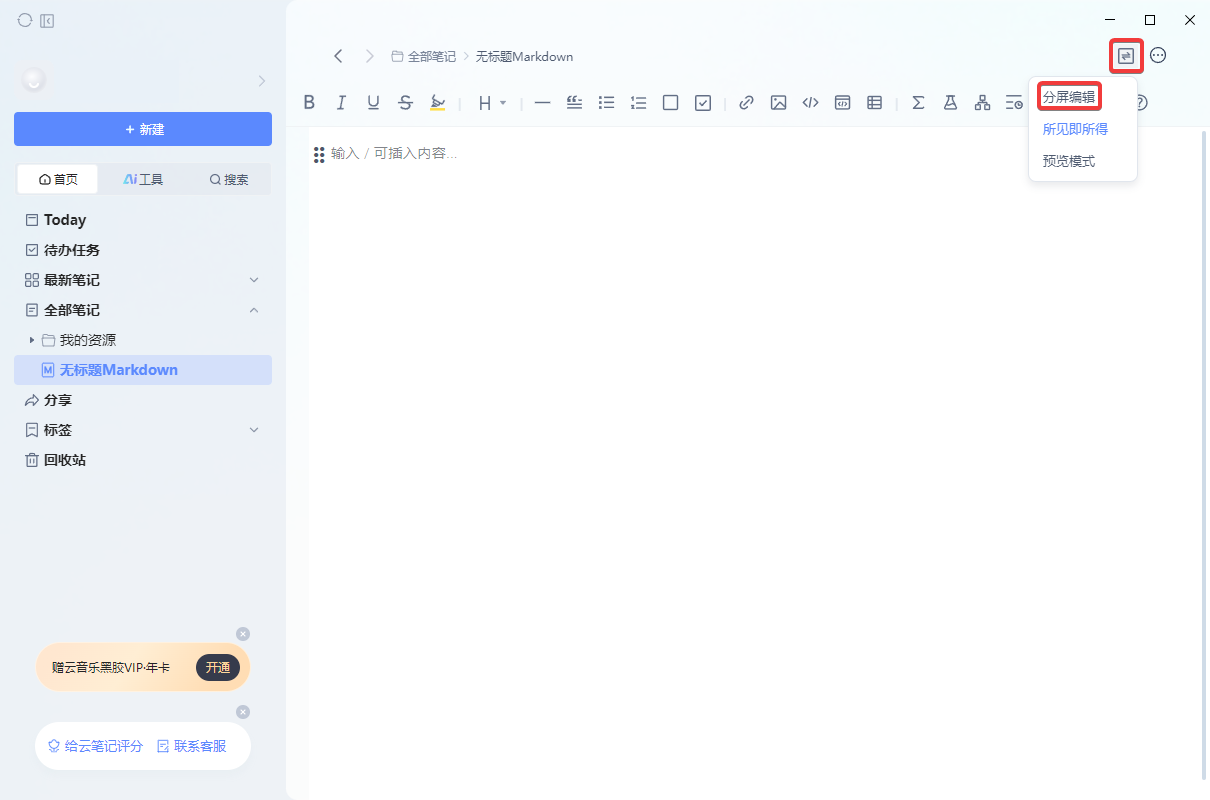Insert a block quote
Screen dimensions: 1210x800
point(574,102)
